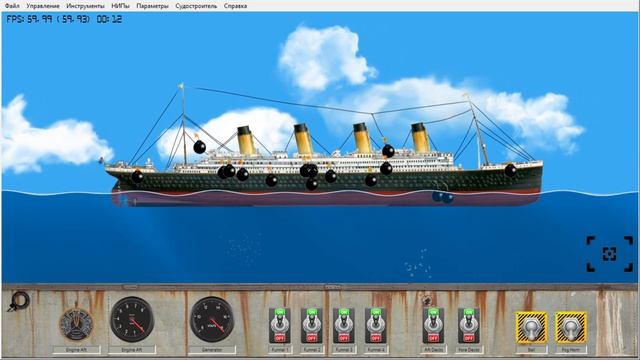Click the Engine Aft telegraph control
Viewport: 640px width, 360px height.
(x=76, y=325)
